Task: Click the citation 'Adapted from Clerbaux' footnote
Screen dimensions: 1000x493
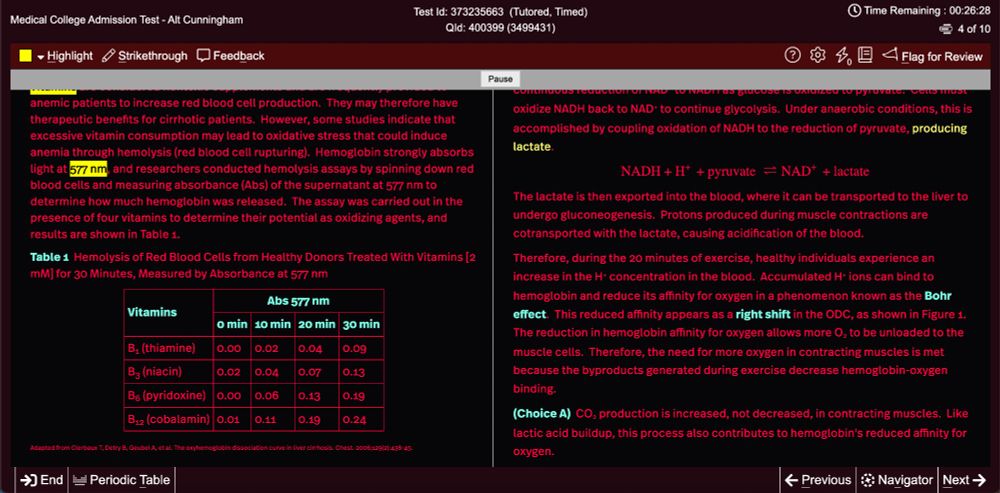Action: [221, 448]
